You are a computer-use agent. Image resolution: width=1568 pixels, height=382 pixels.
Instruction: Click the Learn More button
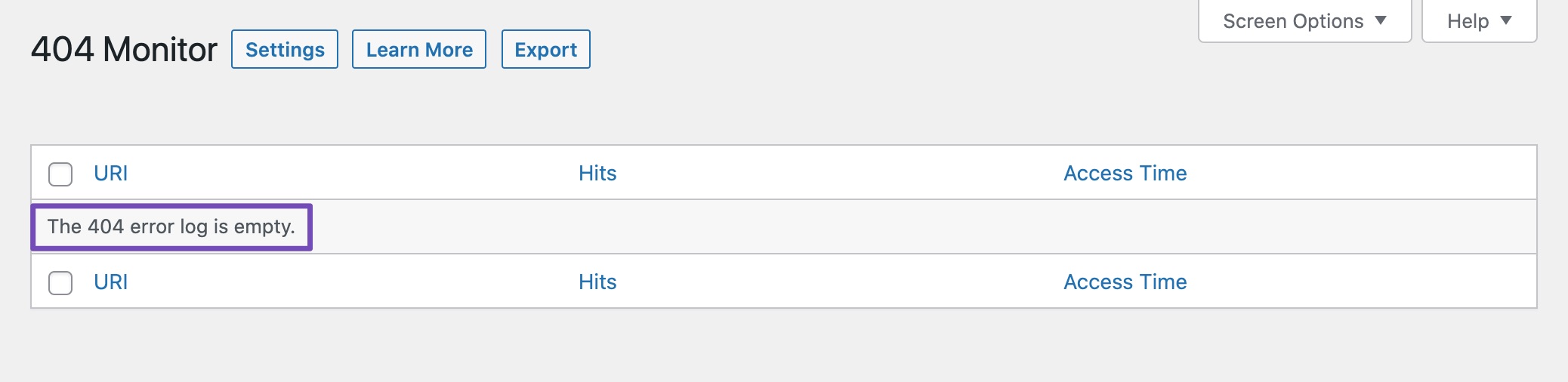point(419,49)
